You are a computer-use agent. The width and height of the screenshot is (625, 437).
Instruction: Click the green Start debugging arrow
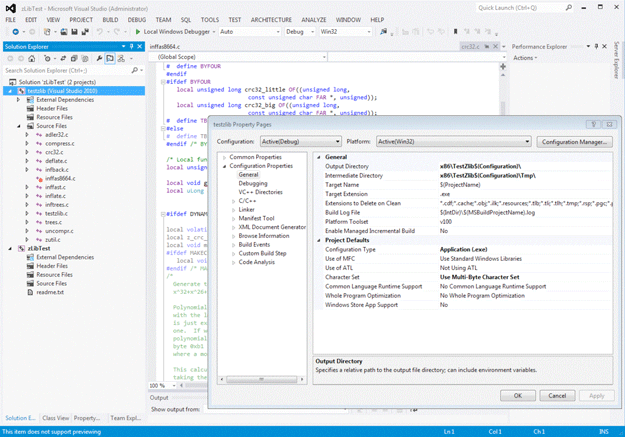point(138,32)
